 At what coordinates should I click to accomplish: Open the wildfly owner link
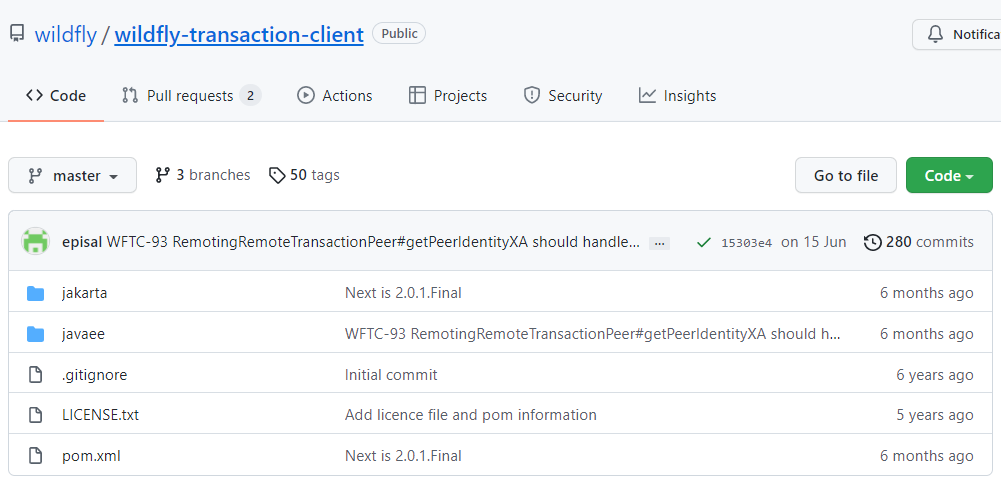click(x=65, y=34)
